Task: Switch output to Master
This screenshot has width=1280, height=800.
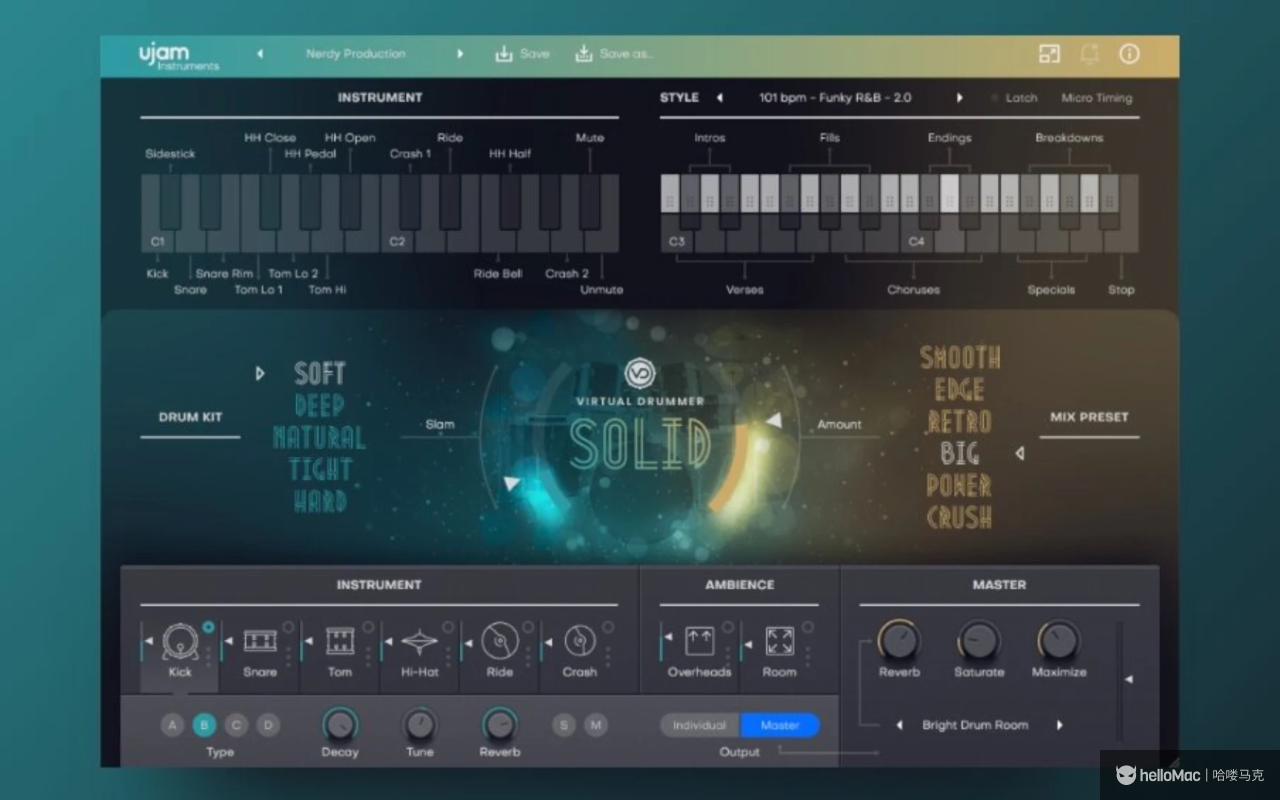Action: point(780,725)
